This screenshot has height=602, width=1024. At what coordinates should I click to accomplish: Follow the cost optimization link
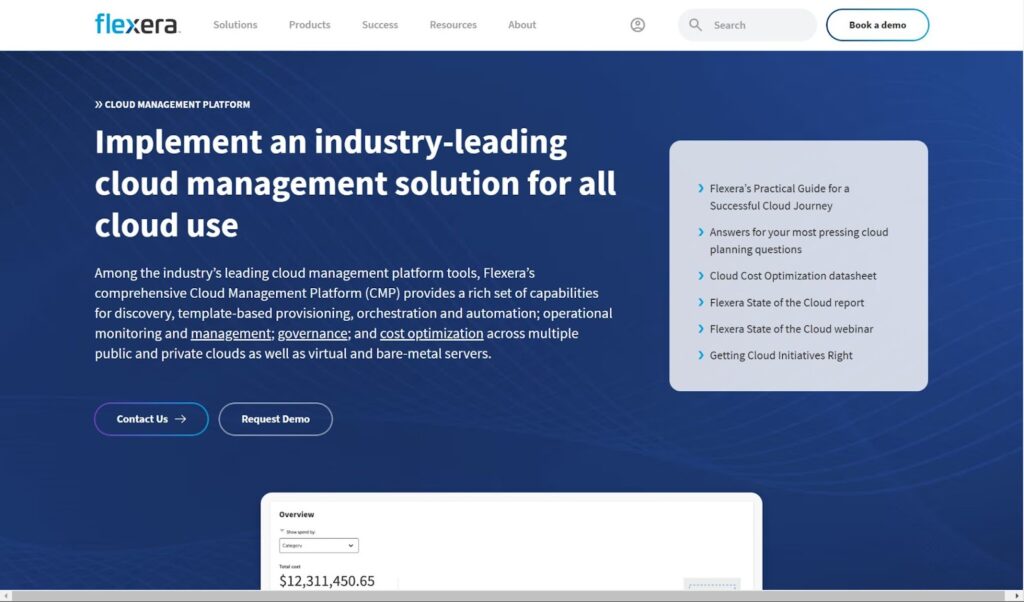(431, 334)
